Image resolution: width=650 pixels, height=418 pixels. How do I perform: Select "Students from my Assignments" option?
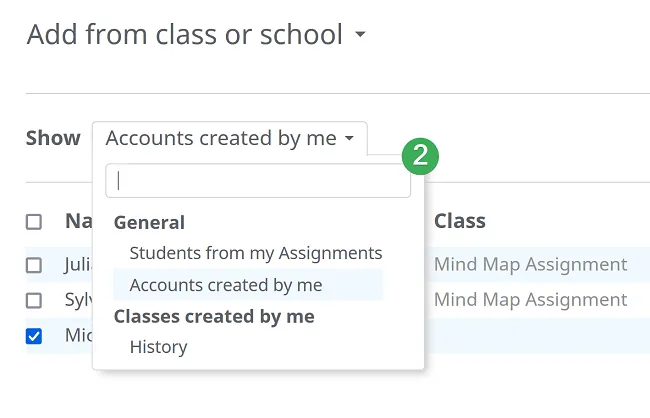click(256, 253)
